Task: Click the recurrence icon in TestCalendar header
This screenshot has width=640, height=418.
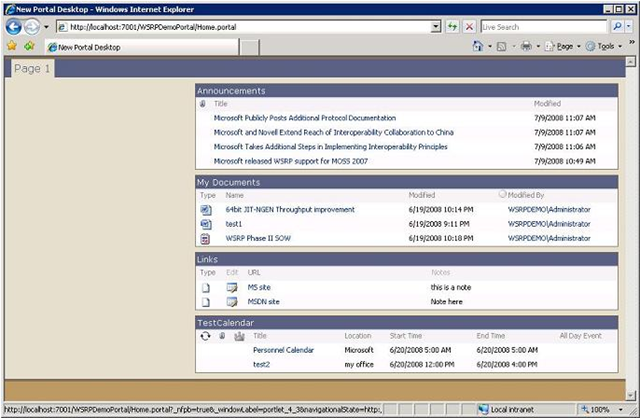Action: (205, 336)
